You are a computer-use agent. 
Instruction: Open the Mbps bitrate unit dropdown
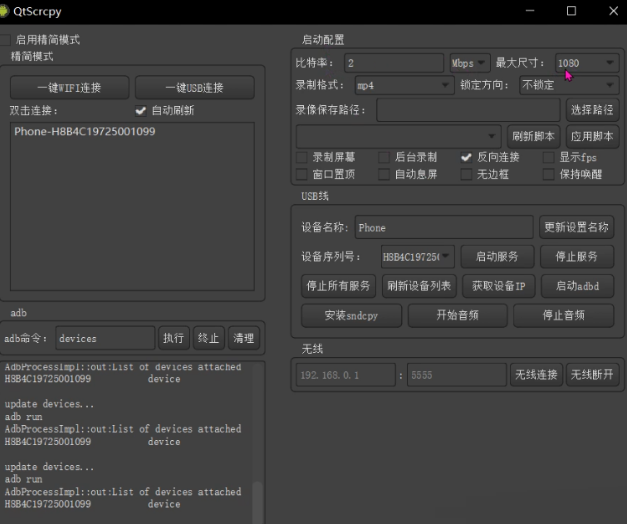point(469,63)
